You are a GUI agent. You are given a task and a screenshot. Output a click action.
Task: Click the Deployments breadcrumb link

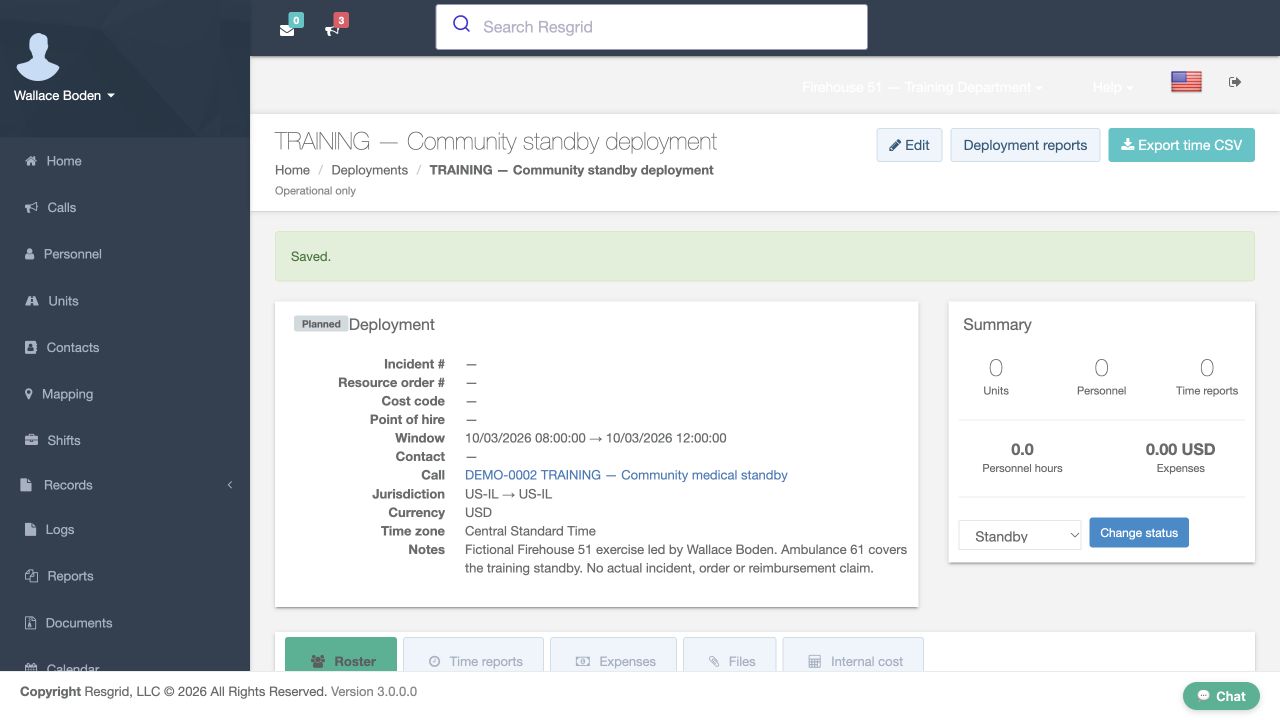point(369,170)
